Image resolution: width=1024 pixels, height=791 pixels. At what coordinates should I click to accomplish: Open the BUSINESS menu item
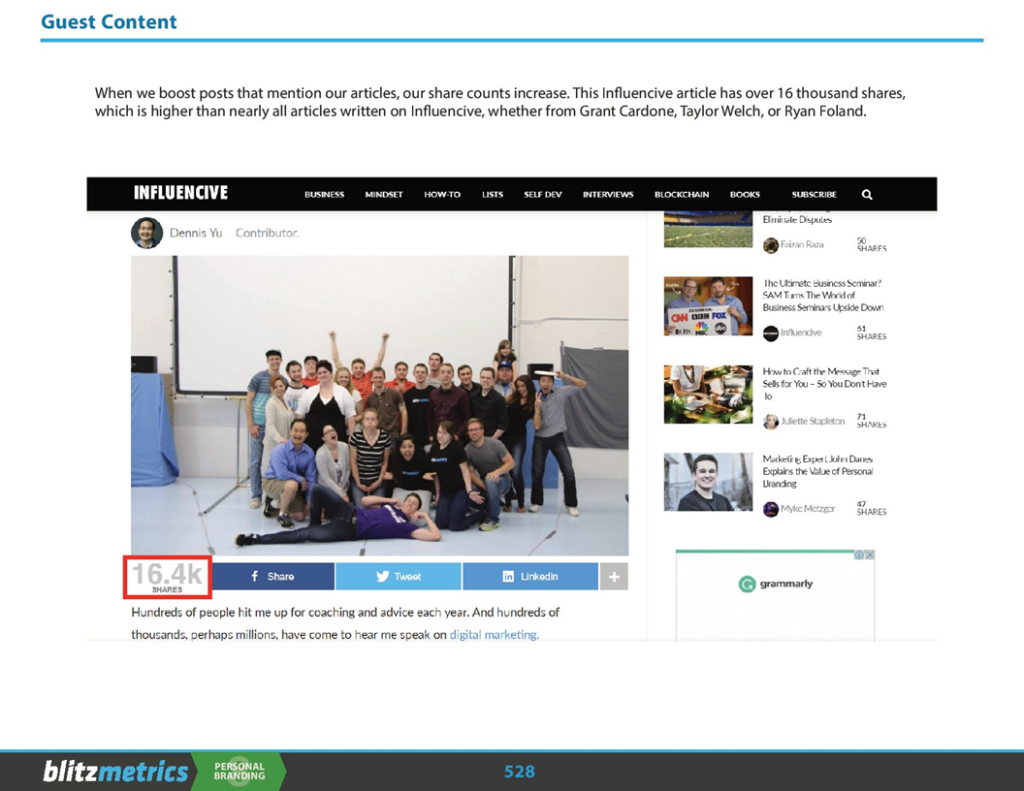324,195
